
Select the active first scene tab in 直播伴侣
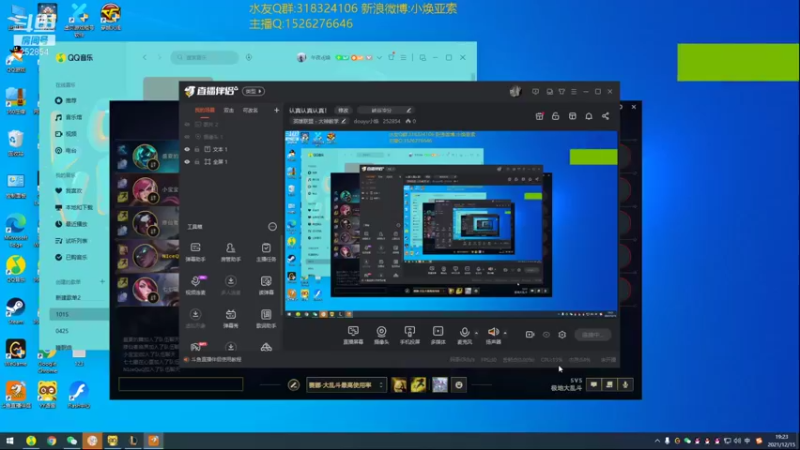coord(205,110)
